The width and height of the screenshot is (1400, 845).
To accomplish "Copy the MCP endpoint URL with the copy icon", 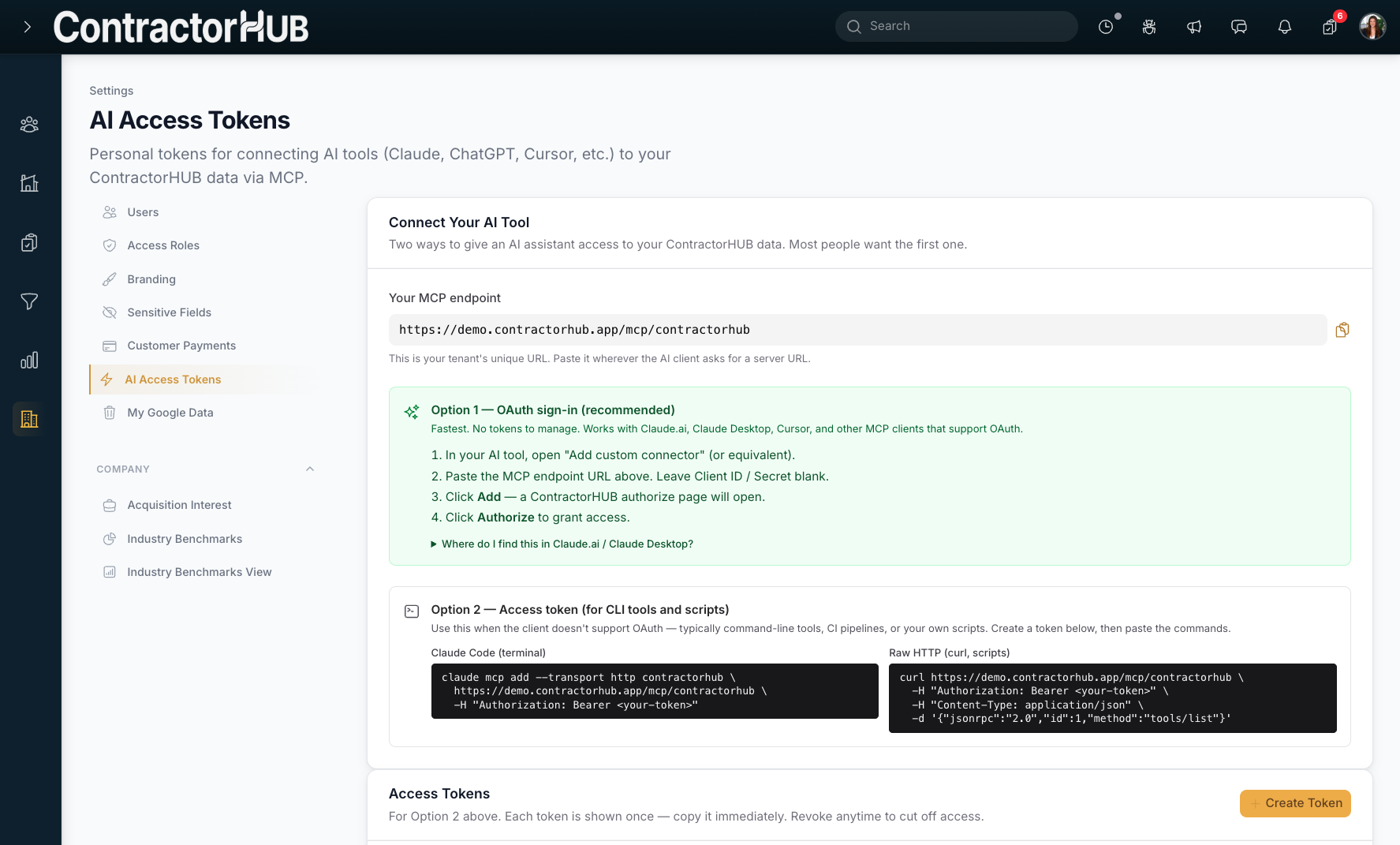I will coord(1342,330).
